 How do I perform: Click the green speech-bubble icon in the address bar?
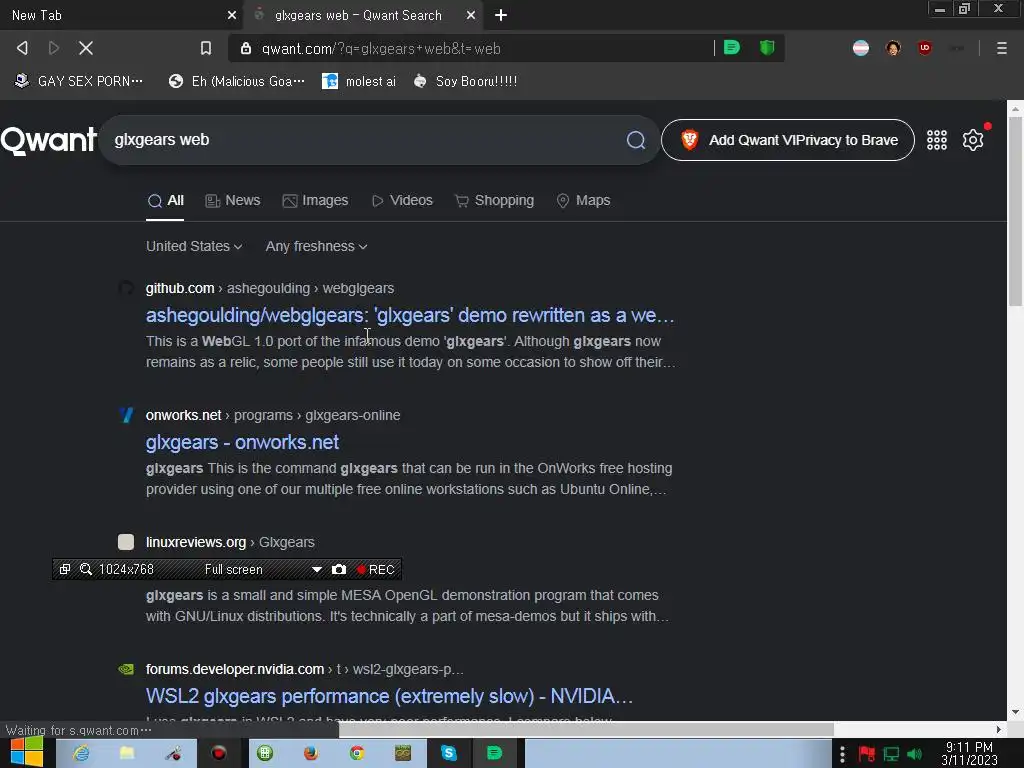[732, 48]
